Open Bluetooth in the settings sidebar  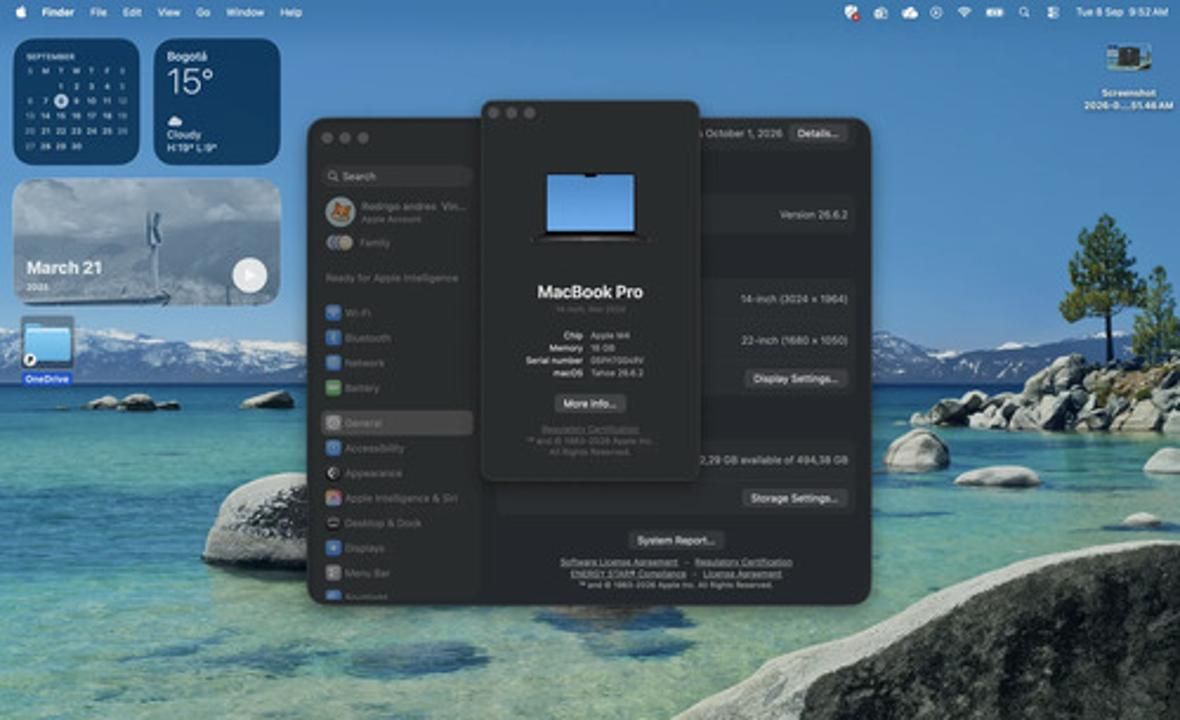tap(397, 338)
